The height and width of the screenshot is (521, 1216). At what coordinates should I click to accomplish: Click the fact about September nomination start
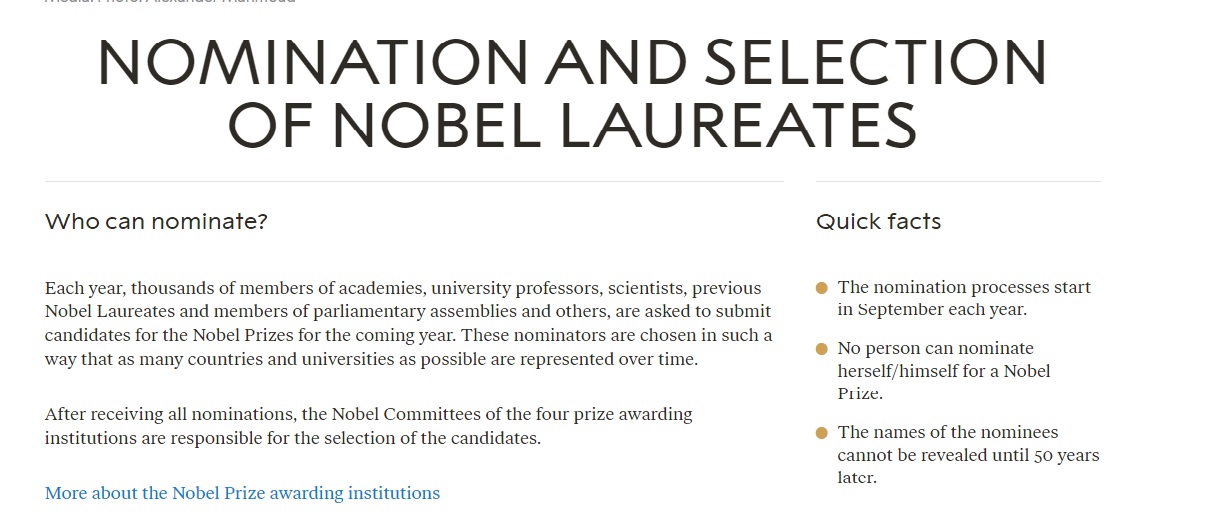click(x=964, y=298)
